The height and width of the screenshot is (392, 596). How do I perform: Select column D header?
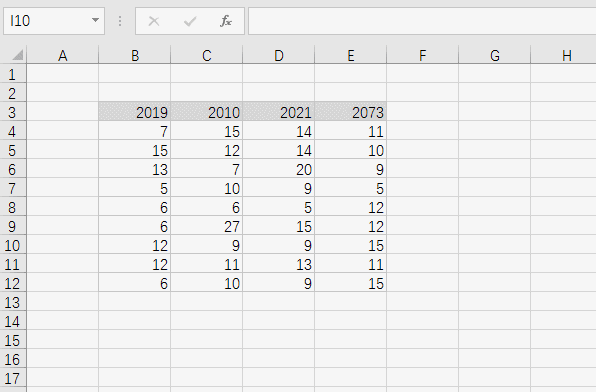[279, 56]
